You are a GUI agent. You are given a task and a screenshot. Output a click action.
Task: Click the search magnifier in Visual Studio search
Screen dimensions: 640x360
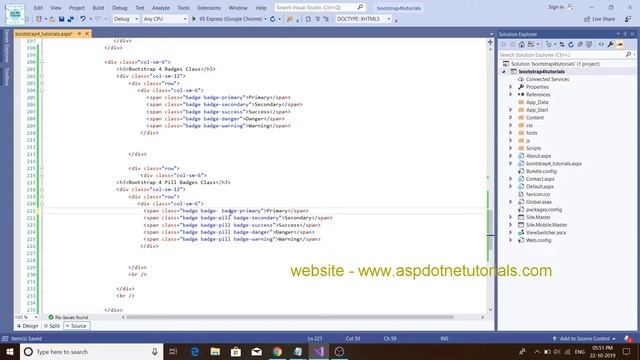click(x=360, y=7)
